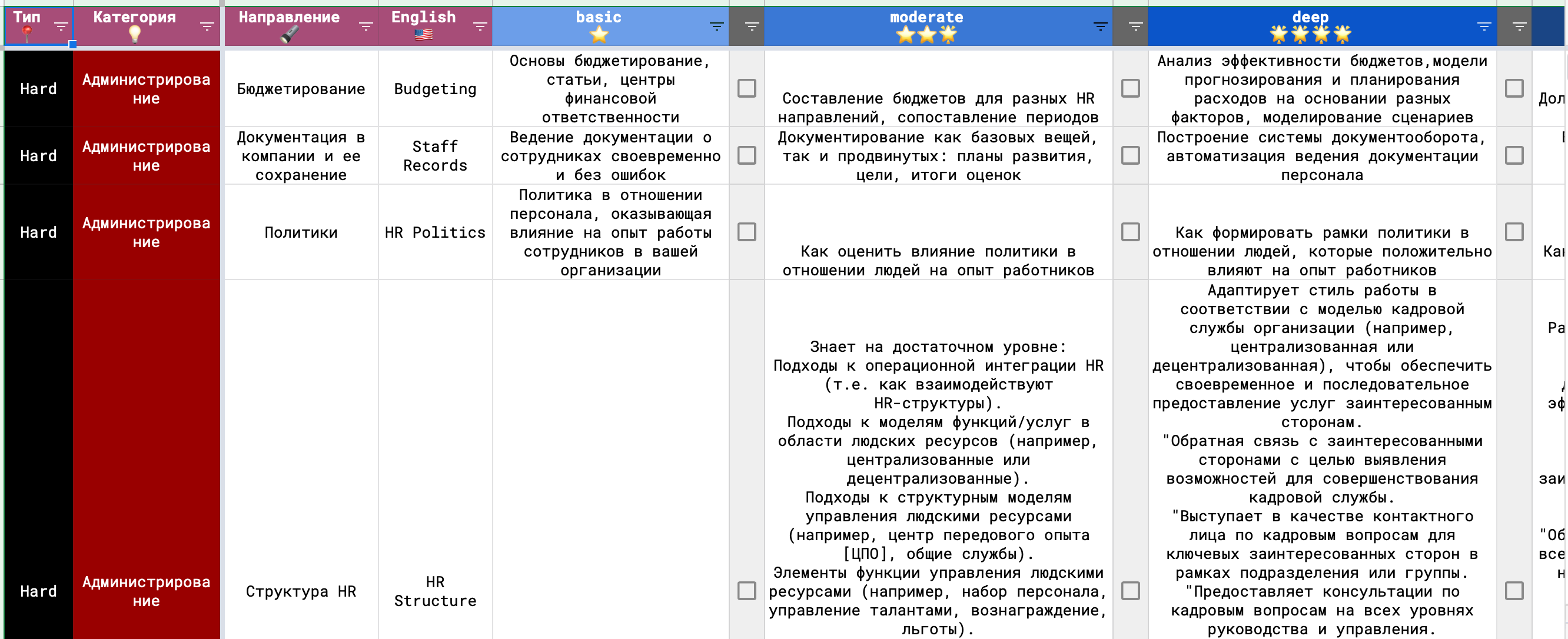Viewport: 1568px width, 639px height.
Task: Open filter on checkbox column after basic
Action: coord(752,26)
